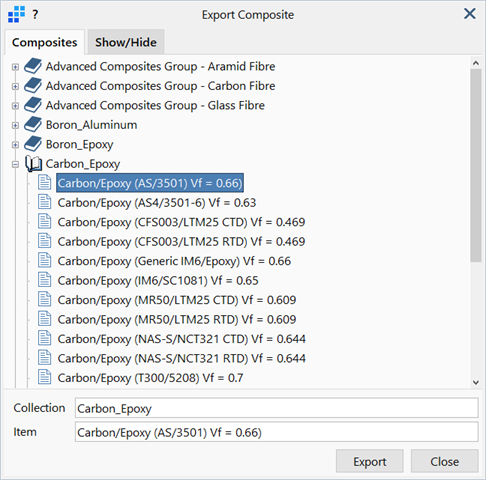Click the document icon for IM6/SC1081 item
486x480 pixels.
44,280
